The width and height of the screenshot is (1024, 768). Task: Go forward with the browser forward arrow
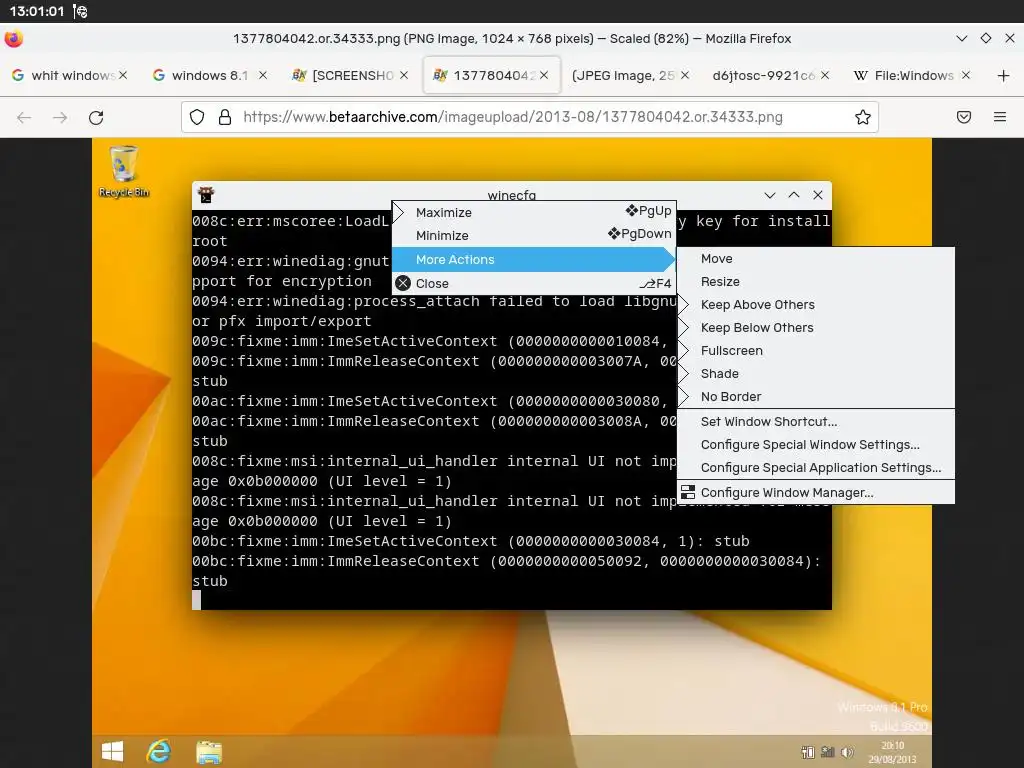click(60, 118)
